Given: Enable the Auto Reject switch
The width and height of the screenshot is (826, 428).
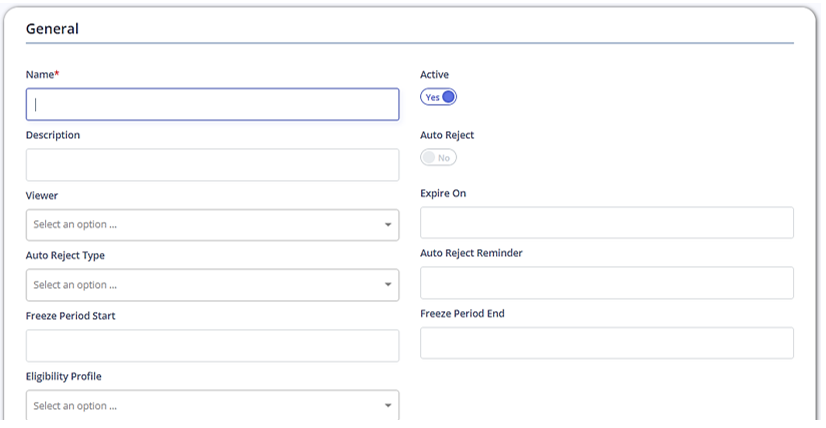Looking at the screenshot, I should (438, 158).
